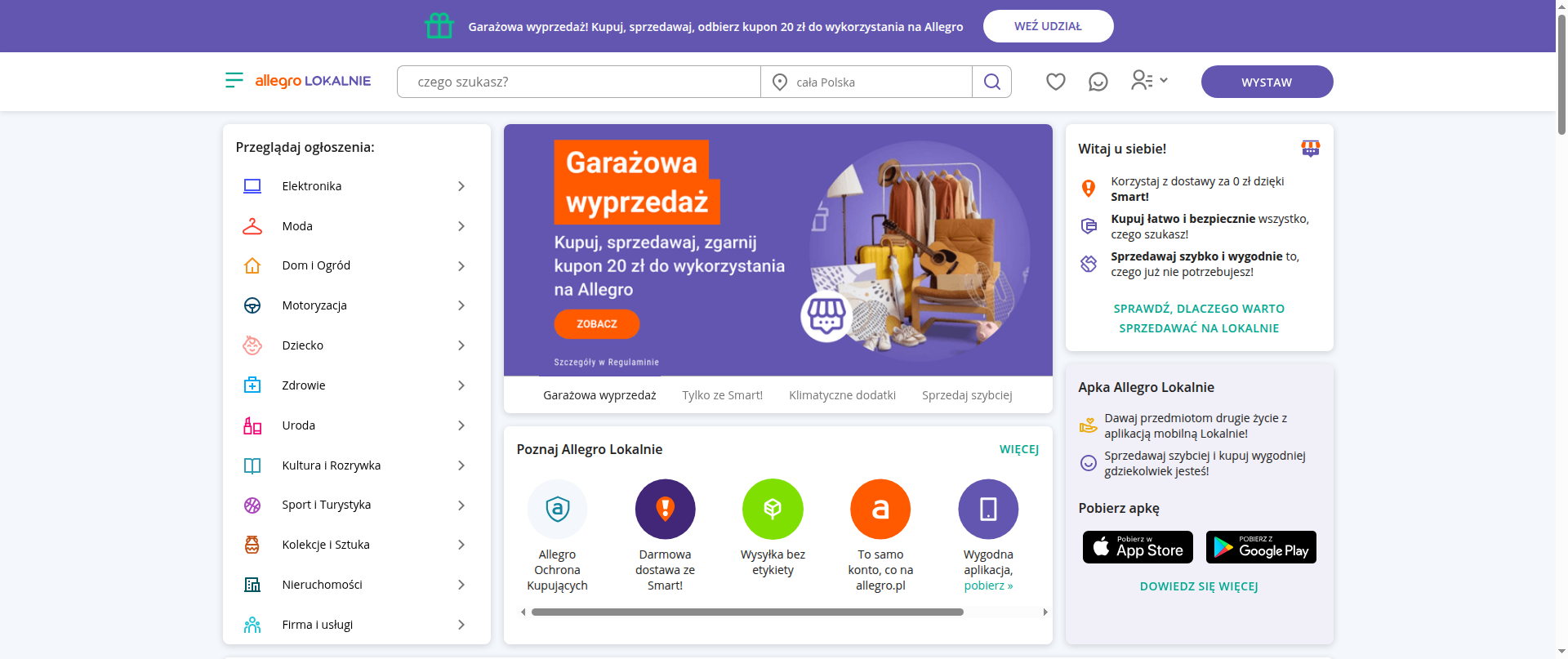
Task: Focus the czego szukasz? search field
Action: pyautogui.click(x=579, y=82)
